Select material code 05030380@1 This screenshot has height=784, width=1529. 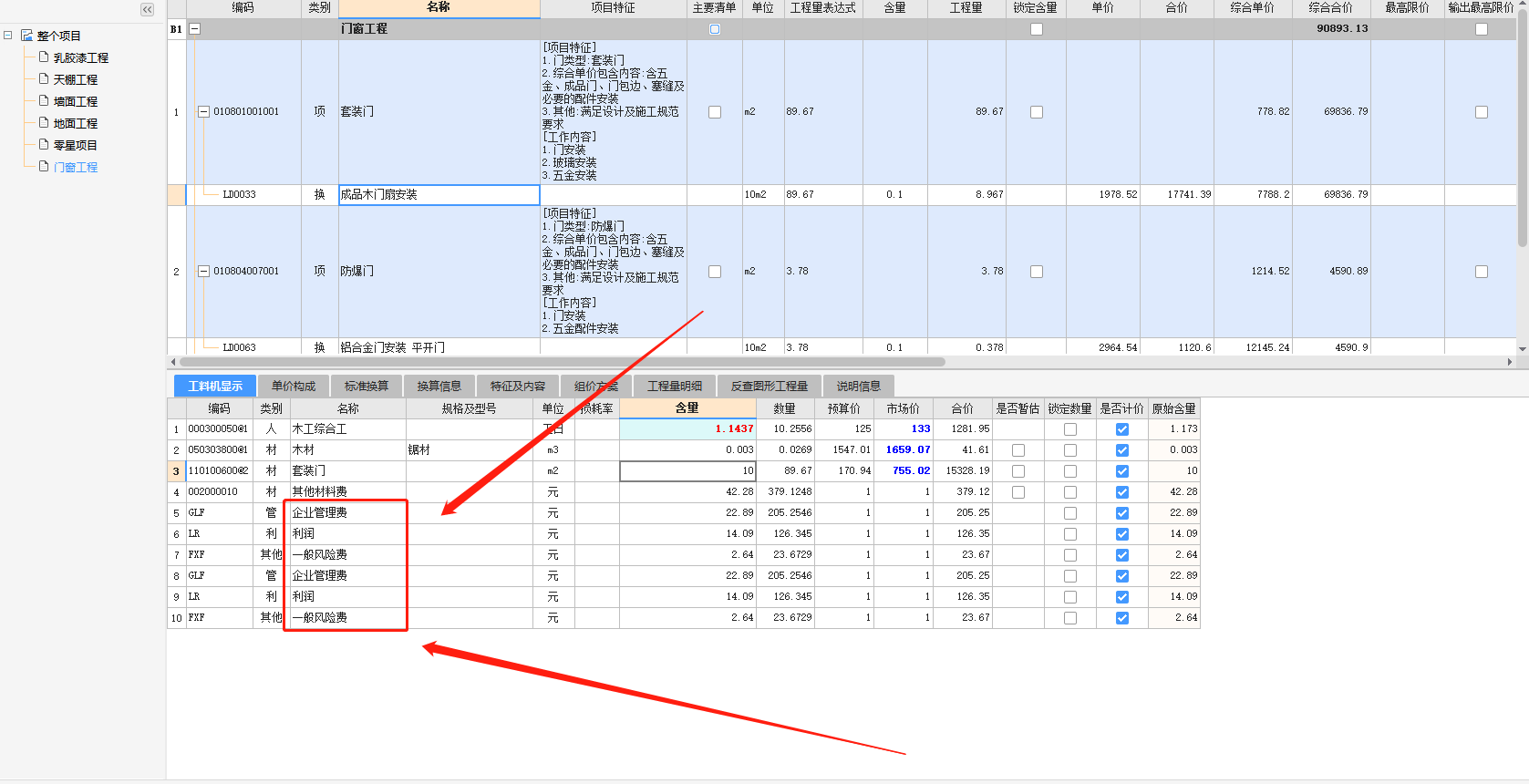(x=219, y=449)
